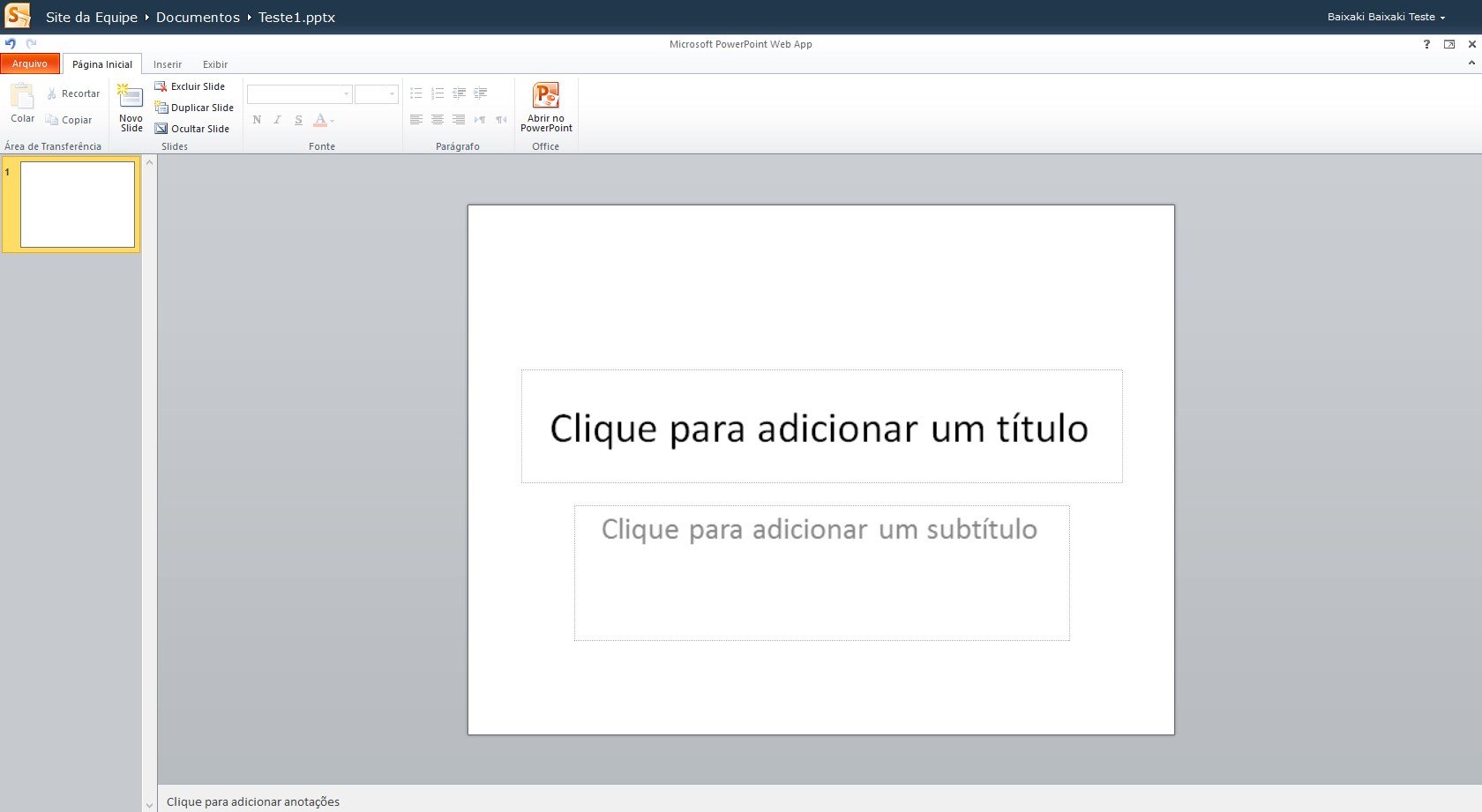
Task: Decrease the list indent level
Action: click(x=459, y=93)
